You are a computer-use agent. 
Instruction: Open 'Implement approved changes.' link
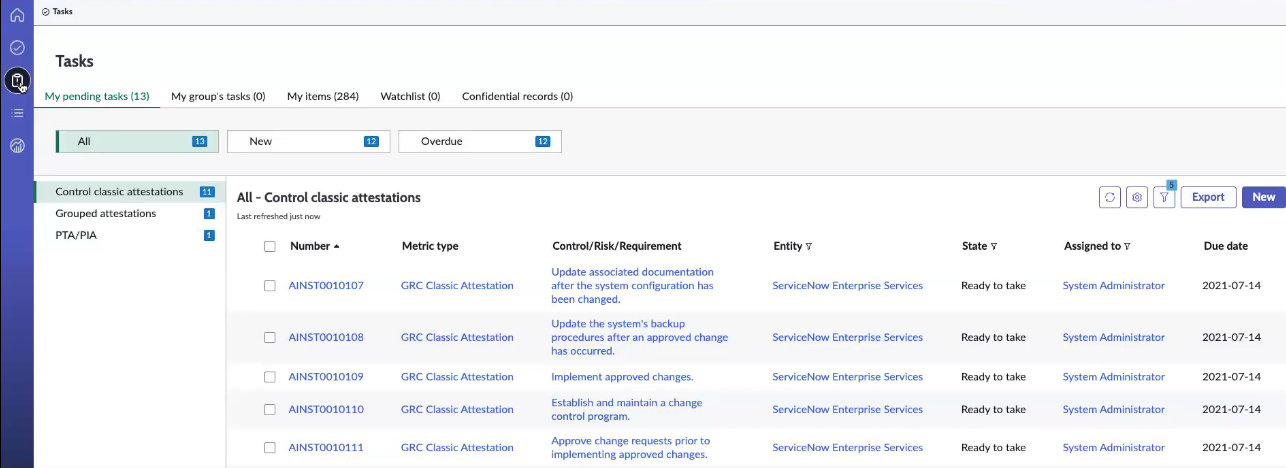622,377
